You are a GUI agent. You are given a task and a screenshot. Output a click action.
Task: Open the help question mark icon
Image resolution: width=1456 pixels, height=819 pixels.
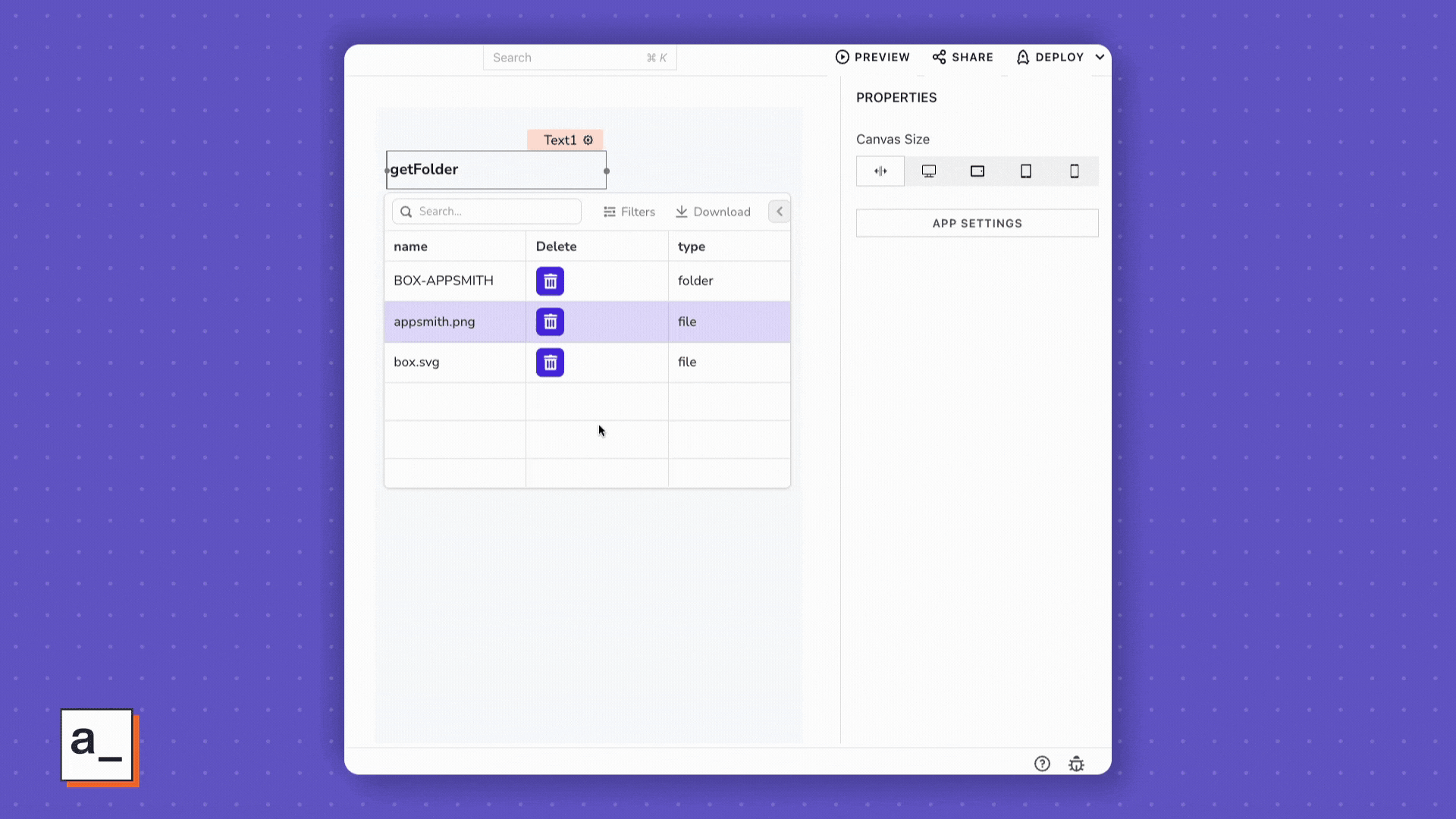1042,764
